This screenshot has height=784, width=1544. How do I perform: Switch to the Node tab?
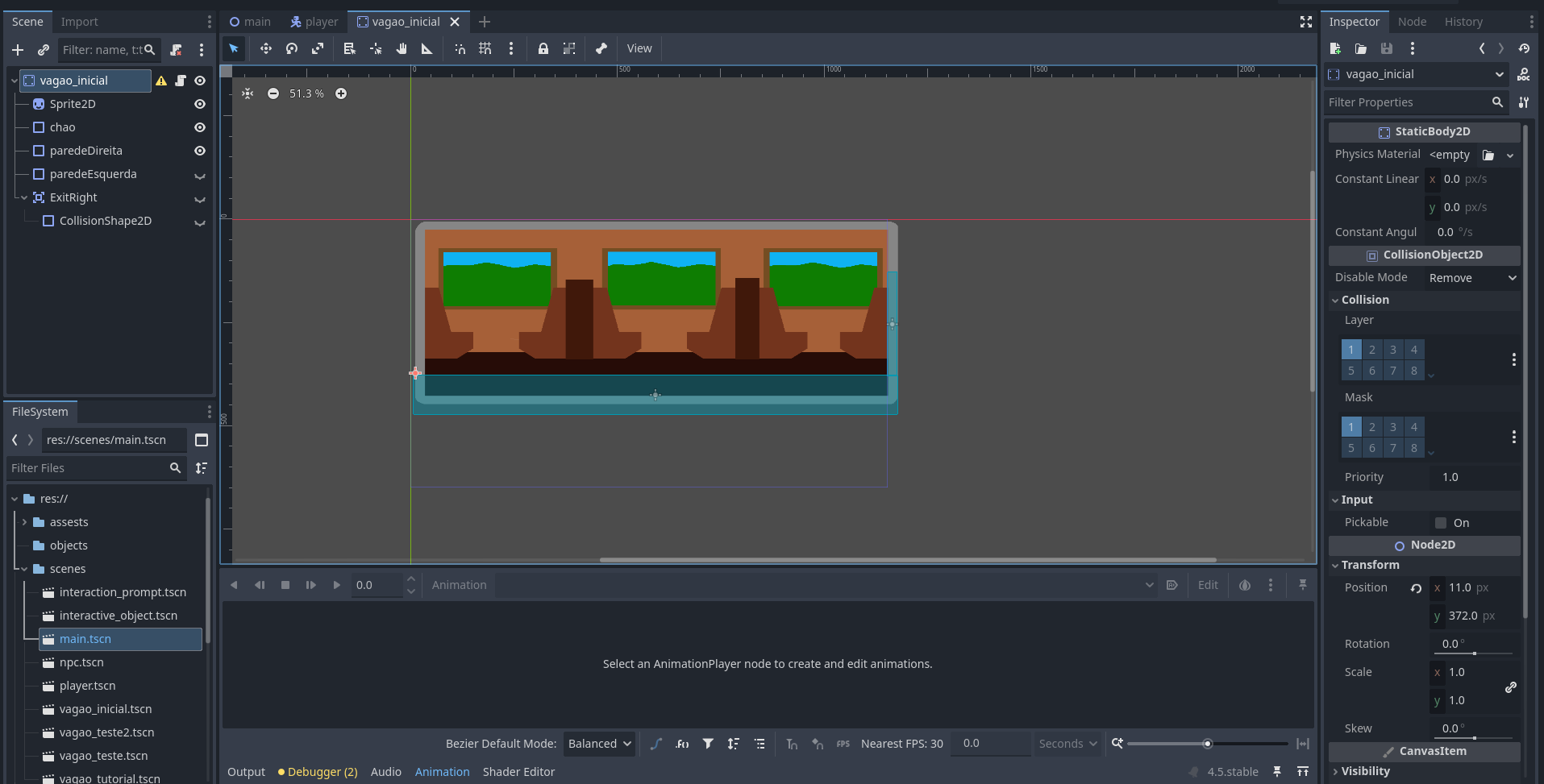1412,22
